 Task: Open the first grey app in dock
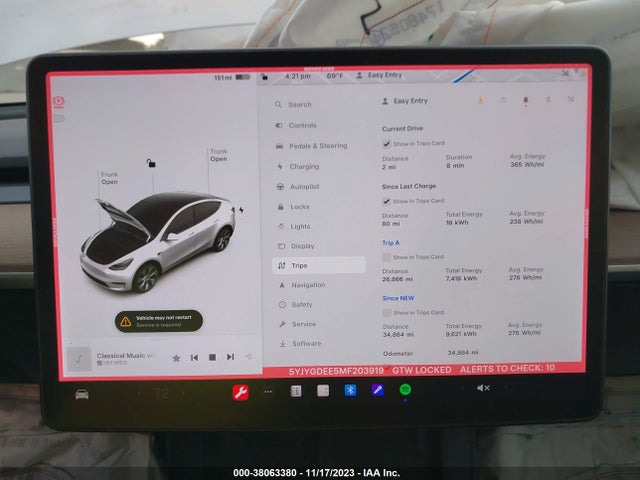(x=296, y=391)
